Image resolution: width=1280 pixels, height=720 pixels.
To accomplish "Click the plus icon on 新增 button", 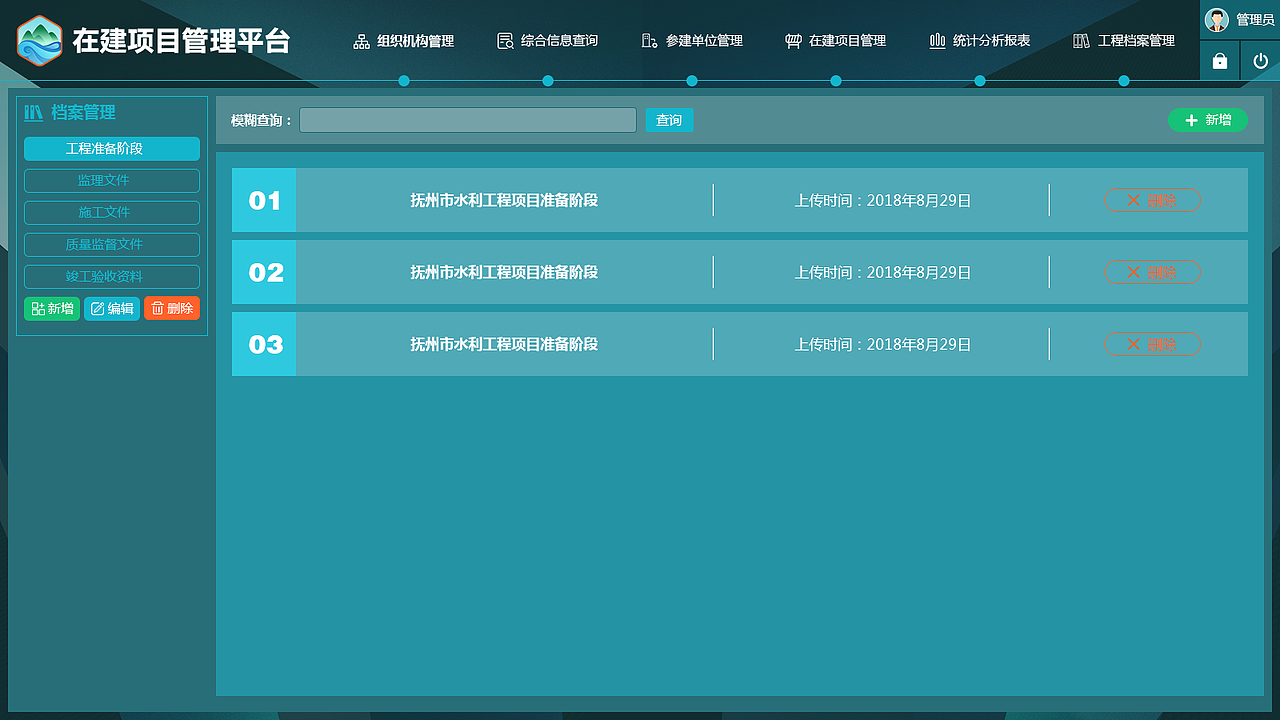I will tap(1191, 120).
